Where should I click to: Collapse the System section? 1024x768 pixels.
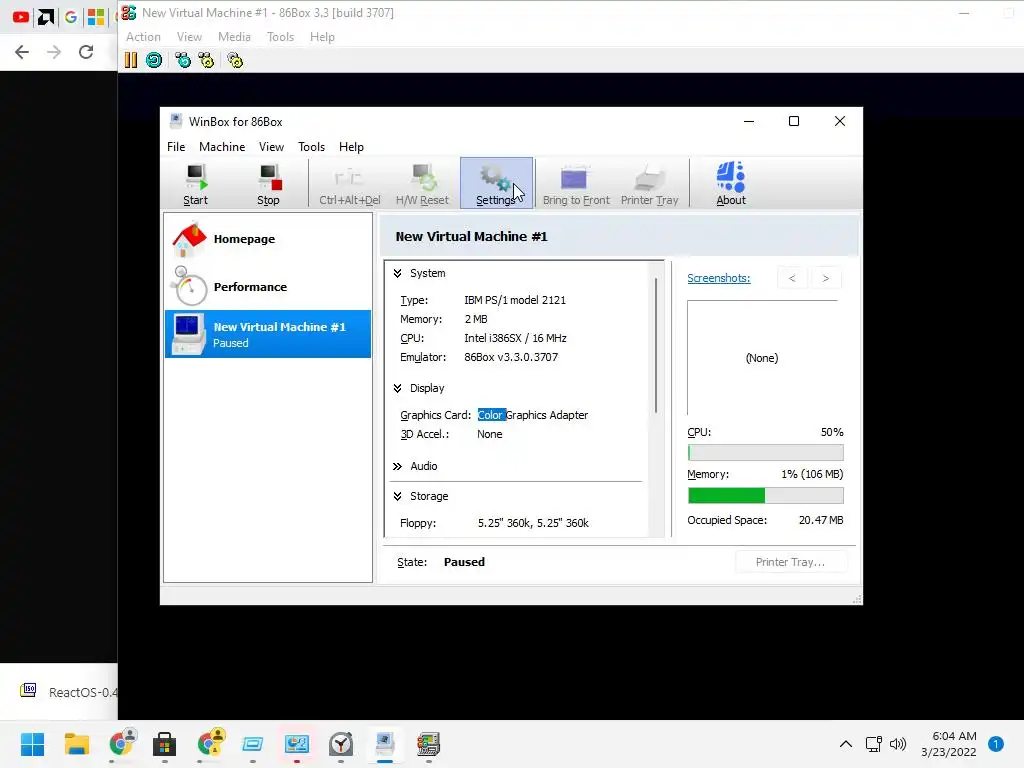pos(397,274)
